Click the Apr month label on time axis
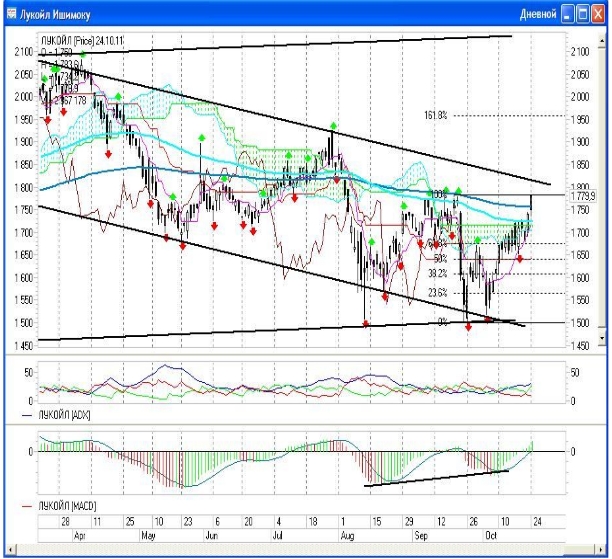This screenshot has width=612, height=559. [x=79, y=536]
